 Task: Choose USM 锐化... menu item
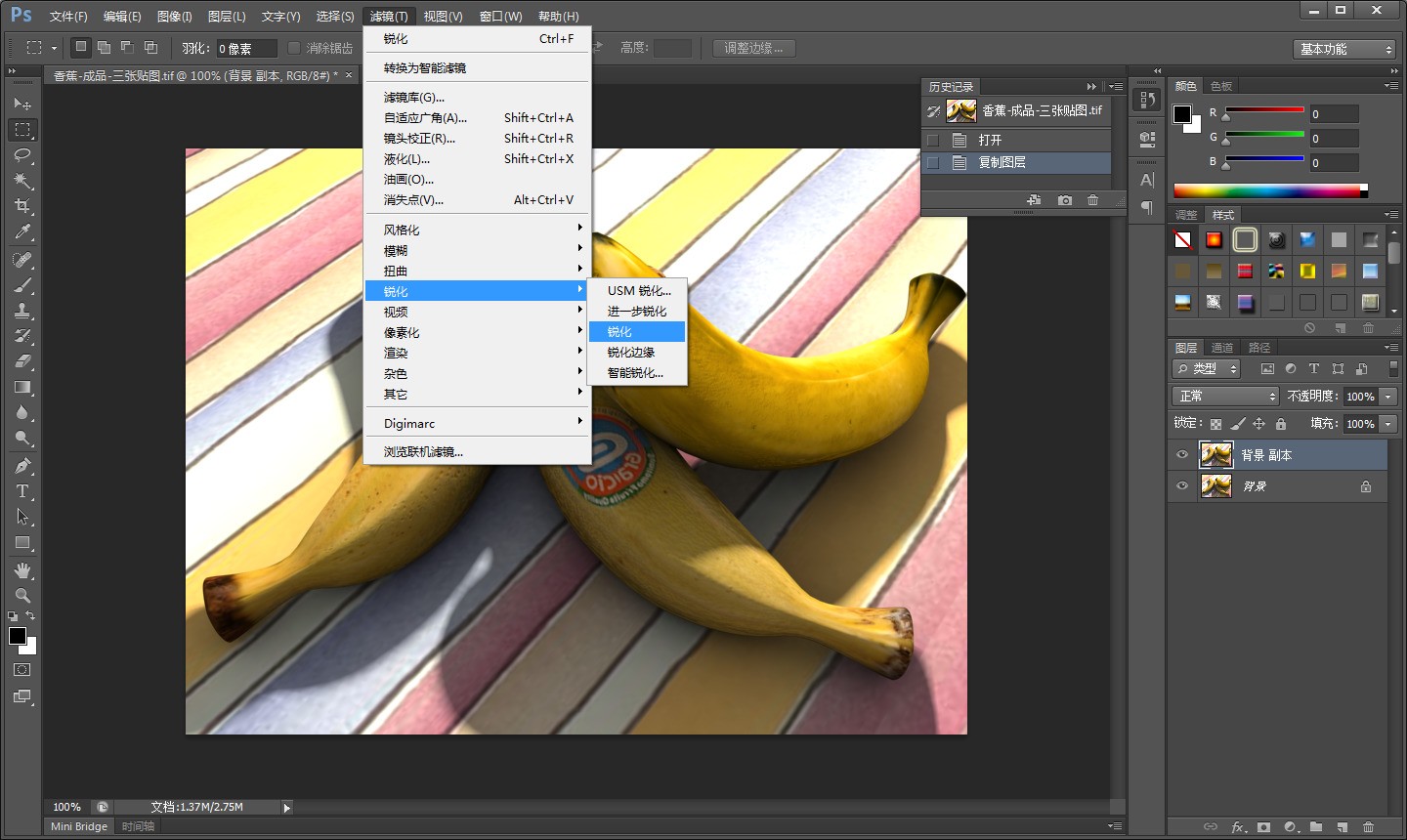[x=637, y=291]
